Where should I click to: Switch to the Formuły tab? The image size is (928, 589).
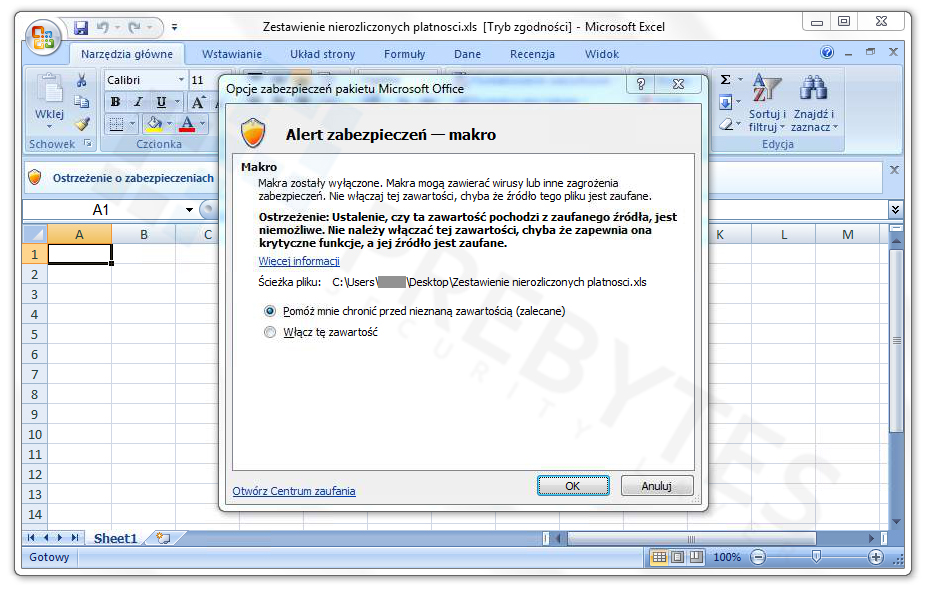[404, 54]
